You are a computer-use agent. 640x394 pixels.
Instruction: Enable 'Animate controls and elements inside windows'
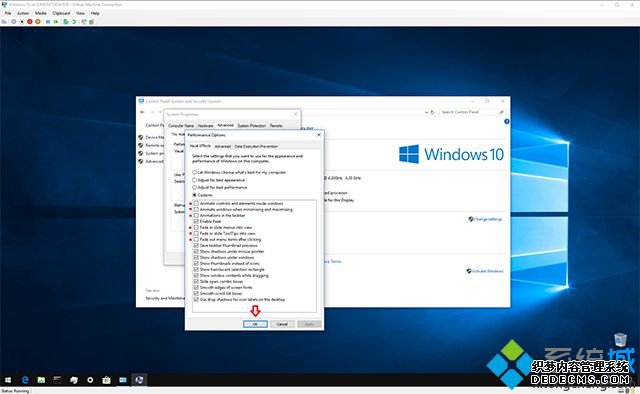pyautogui.click(x=196, y=203)
